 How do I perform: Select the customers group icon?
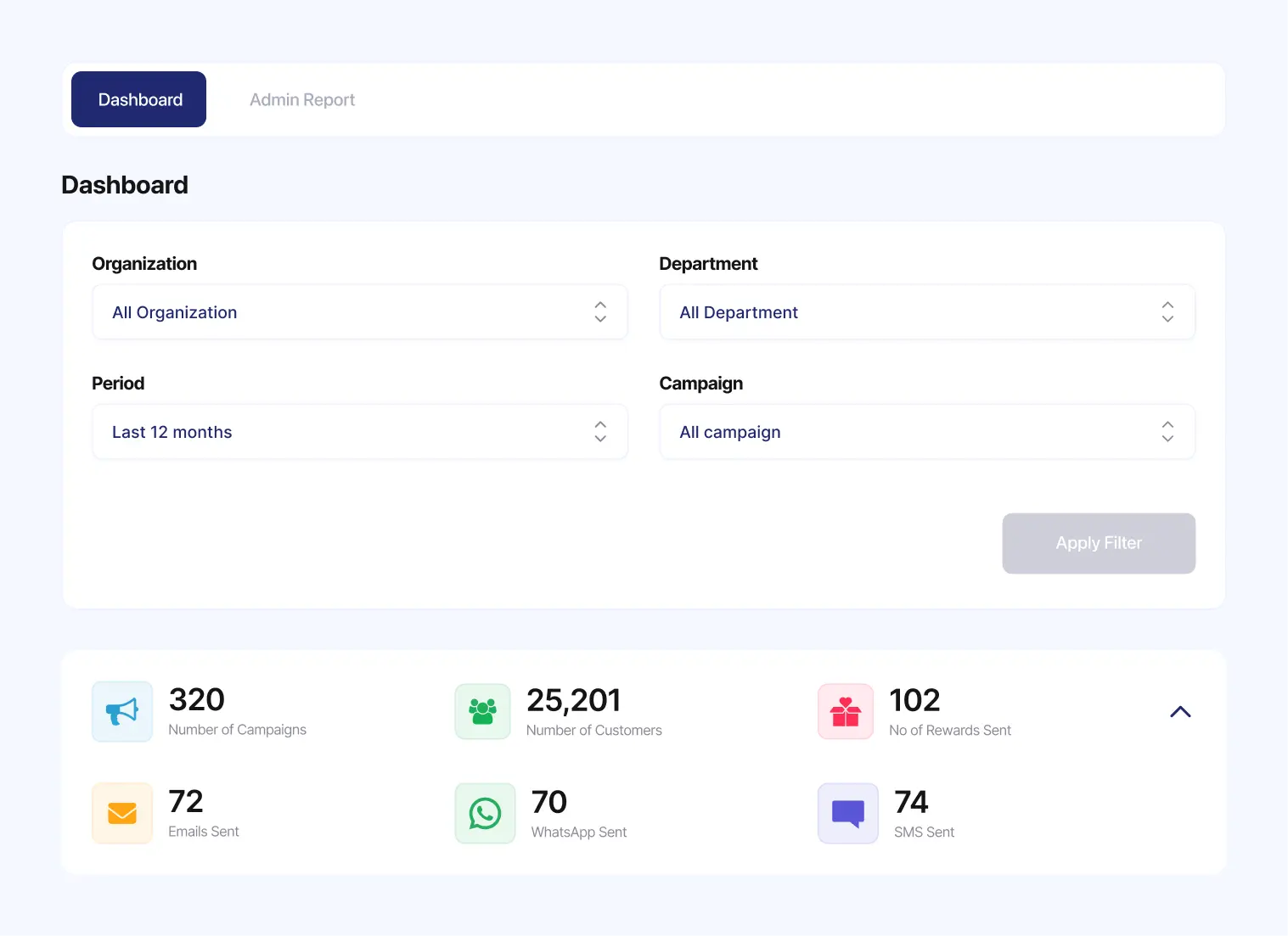coord(482,711)
